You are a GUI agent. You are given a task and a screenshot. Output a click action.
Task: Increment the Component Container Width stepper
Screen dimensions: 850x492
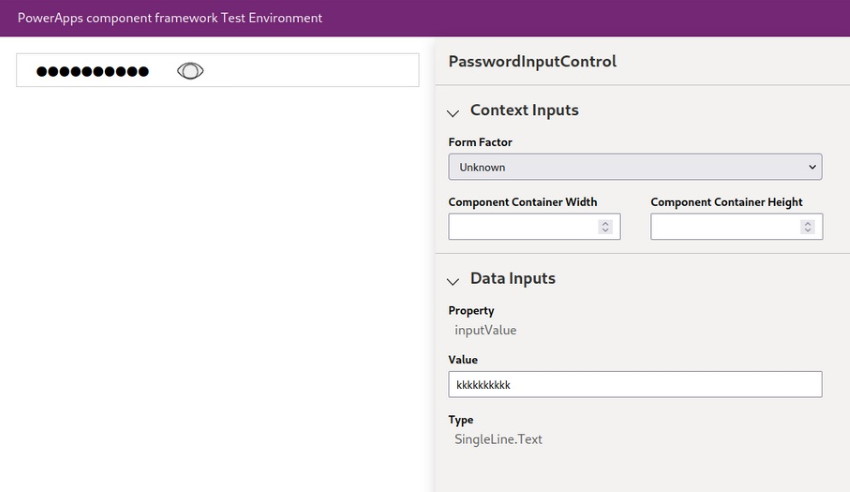(x=605, y=223)
